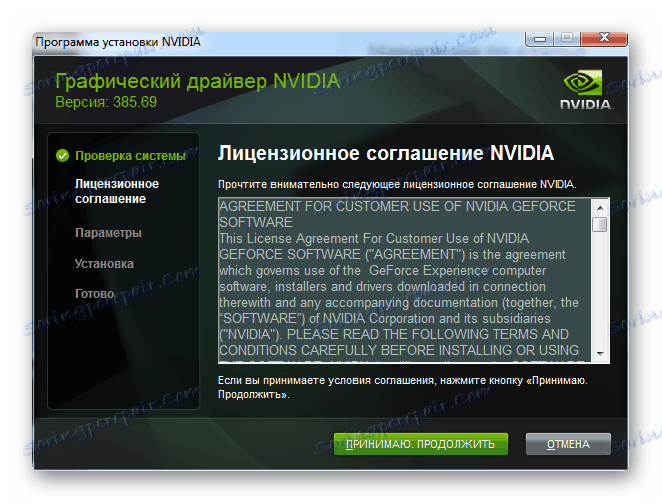The image size is (662, 504).
Task: Click the Если вы принимаете условия text
Action: click(x=402, y=387)
